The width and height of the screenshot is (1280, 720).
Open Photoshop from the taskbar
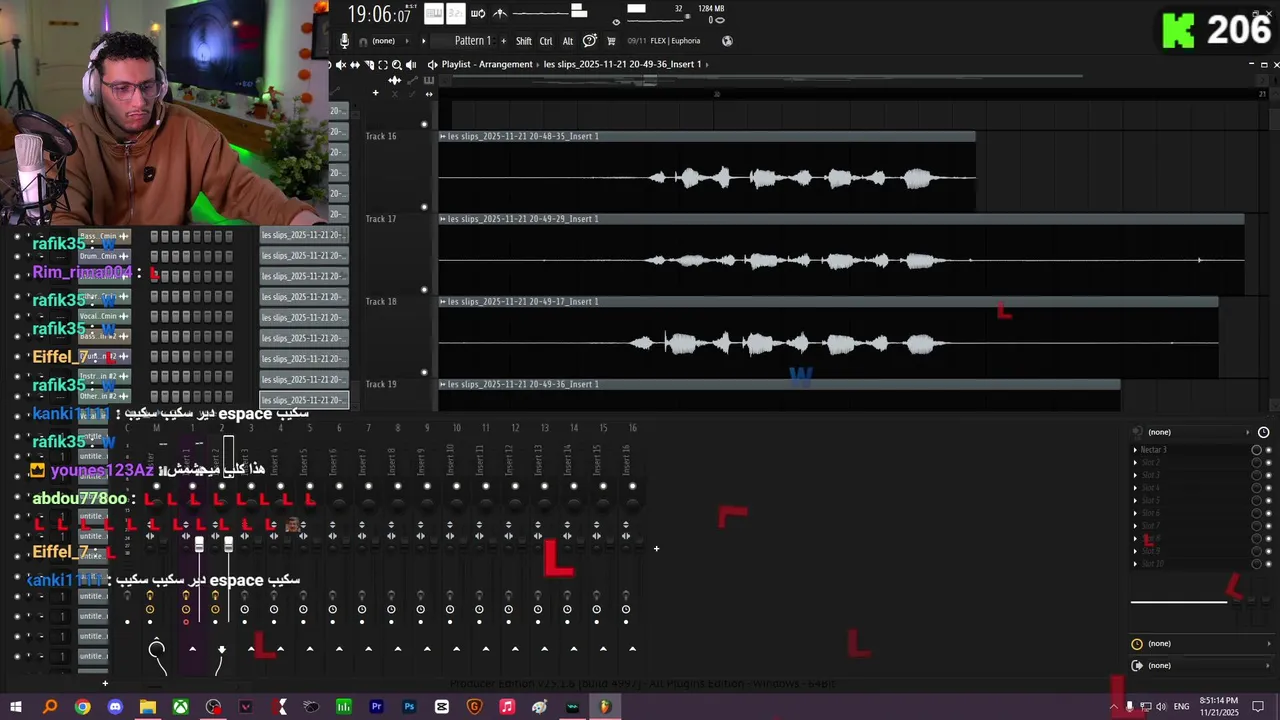[409, 707]
